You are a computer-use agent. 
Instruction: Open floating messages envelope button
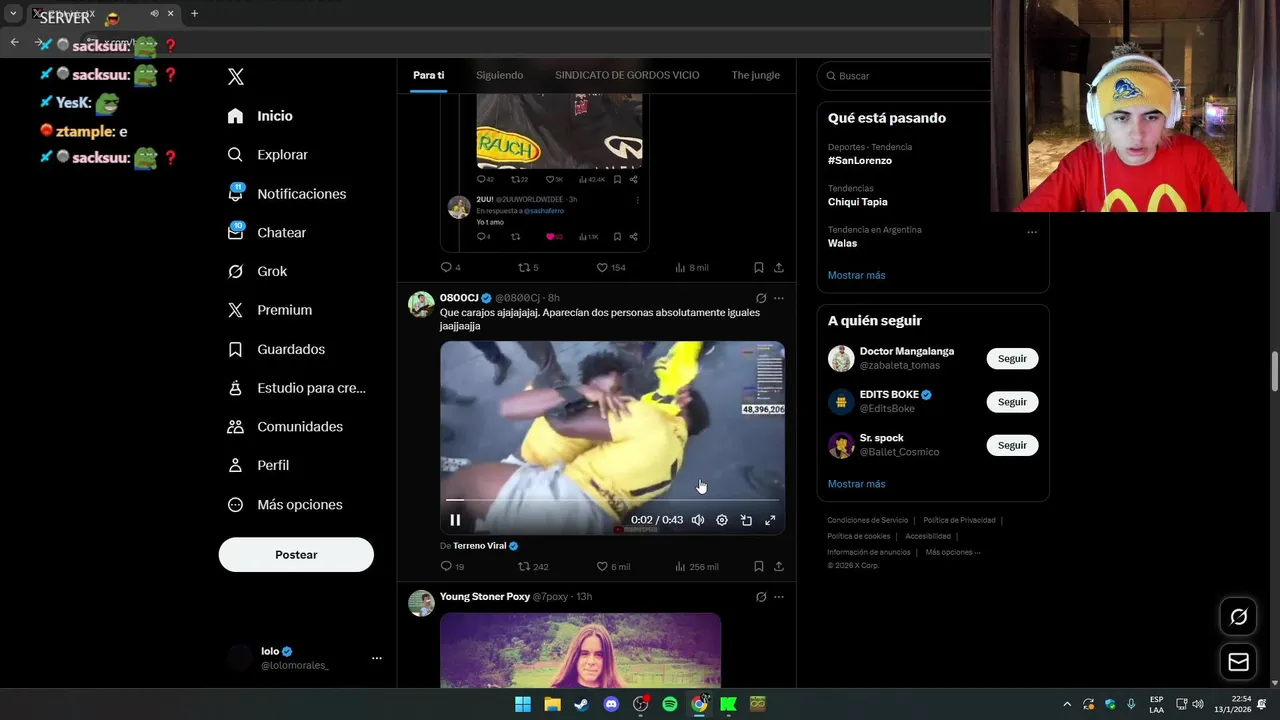1238,662
